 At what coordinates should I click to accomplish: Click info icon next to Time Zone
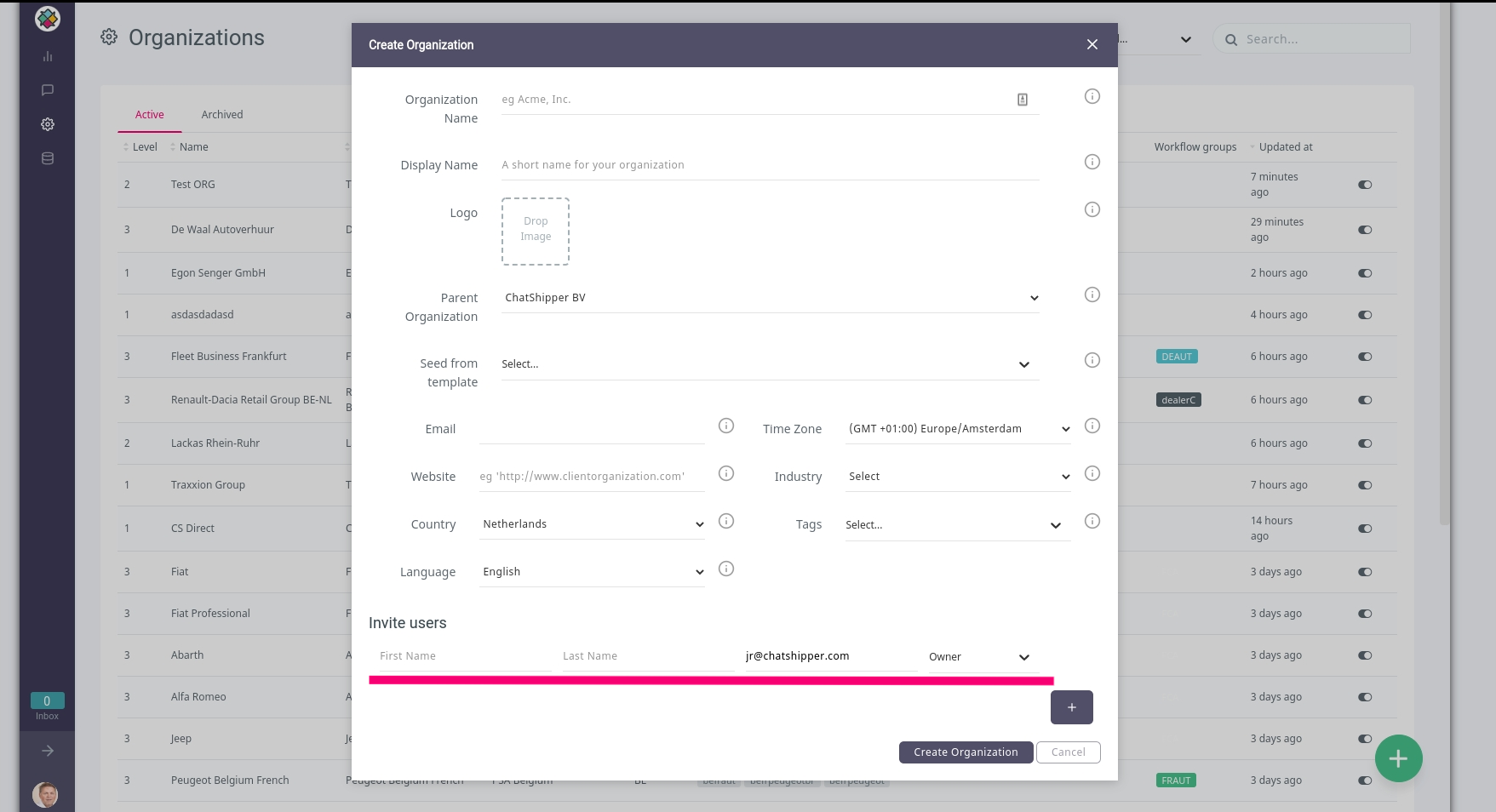pos(1092,426)
